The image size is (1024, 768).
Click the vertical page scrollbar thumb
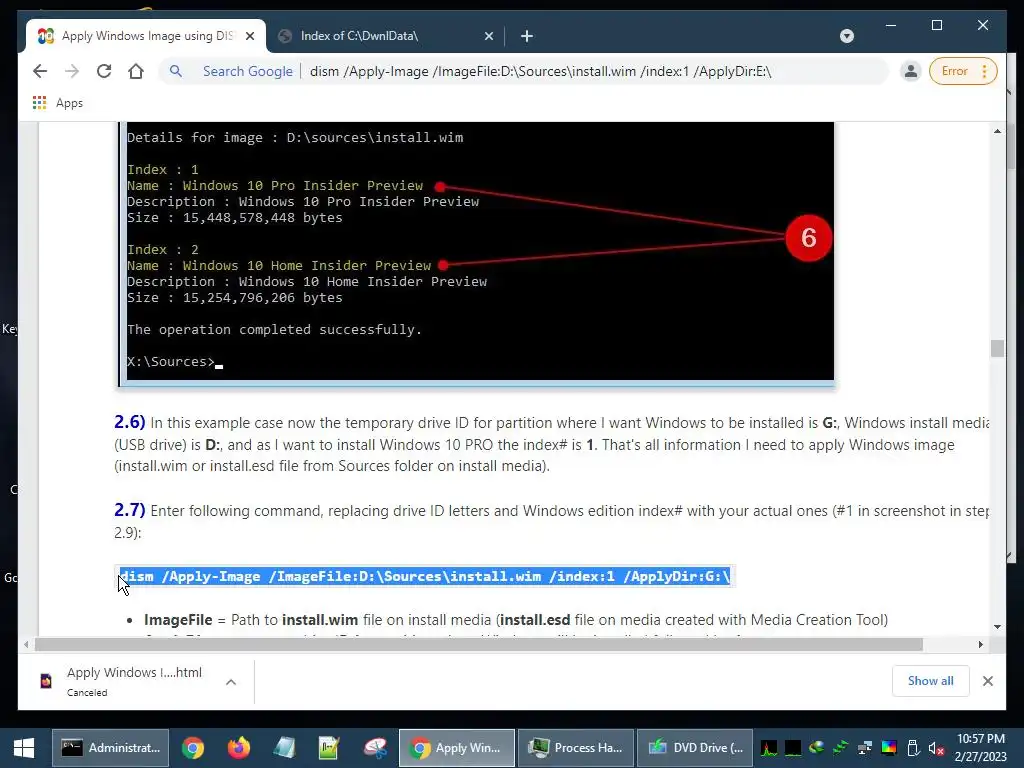(x=997, y=348)
